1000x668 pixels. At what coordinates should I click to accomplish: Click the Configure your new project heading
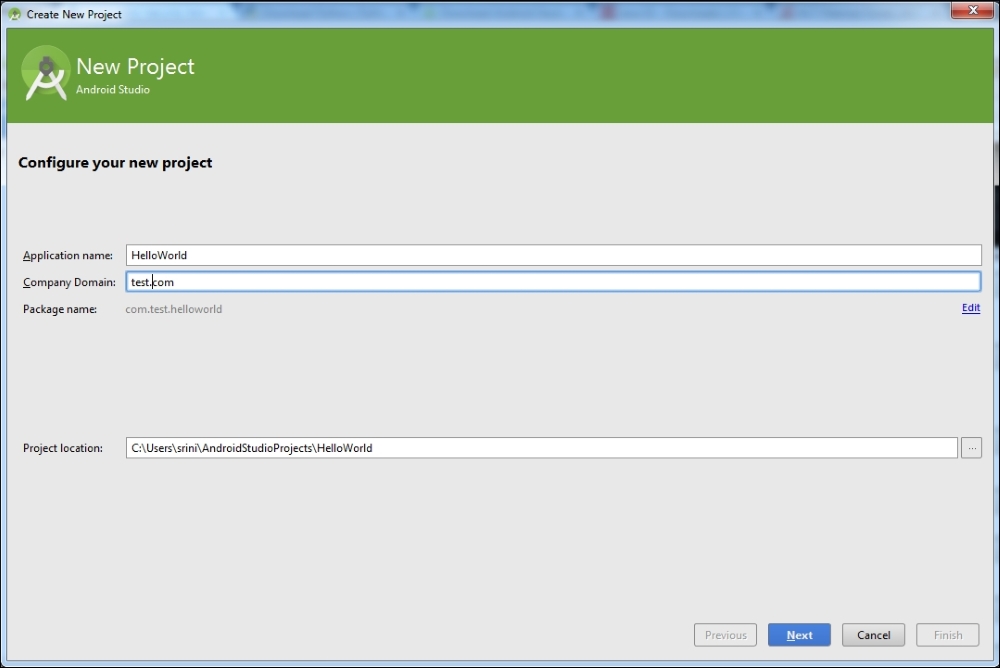(115, 162)
